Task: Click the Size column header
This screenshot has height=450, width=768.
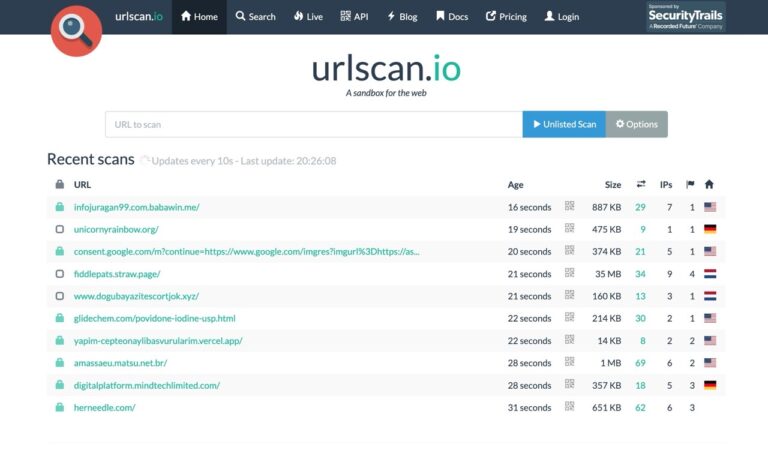Action: coord(613,185)
